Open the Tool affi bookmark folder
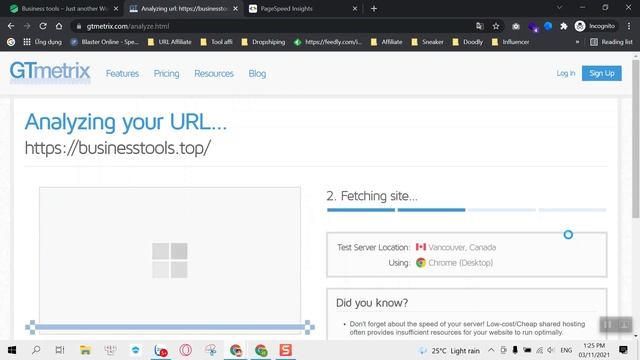 coord(217,42)
